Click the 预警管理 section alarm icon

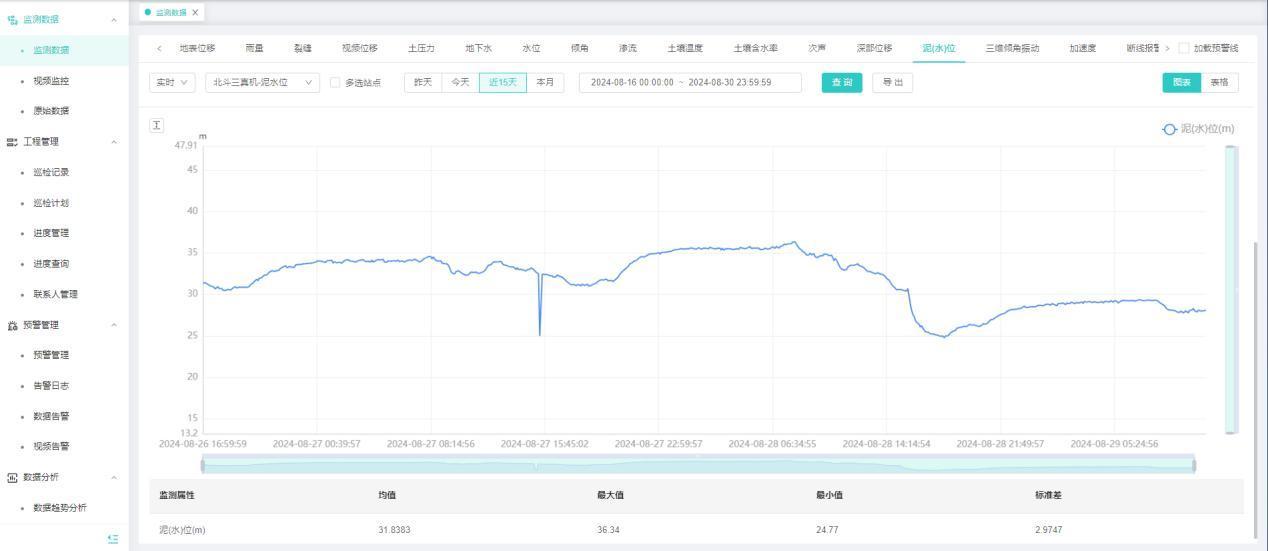coord(12,325)
